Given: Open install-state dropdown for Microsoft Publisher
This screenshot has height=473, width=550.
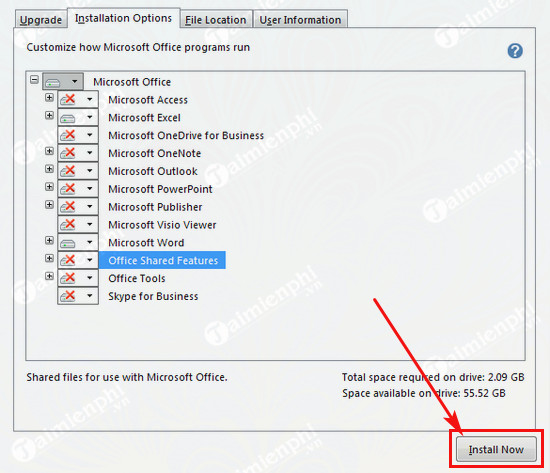Looking at the screenshot, I should coord(78,207).
